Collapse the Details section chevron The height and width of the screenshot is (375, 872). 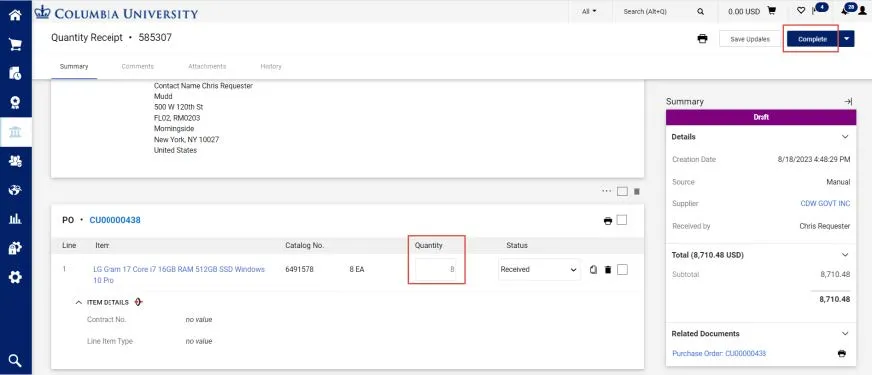(x=845, y=137)
